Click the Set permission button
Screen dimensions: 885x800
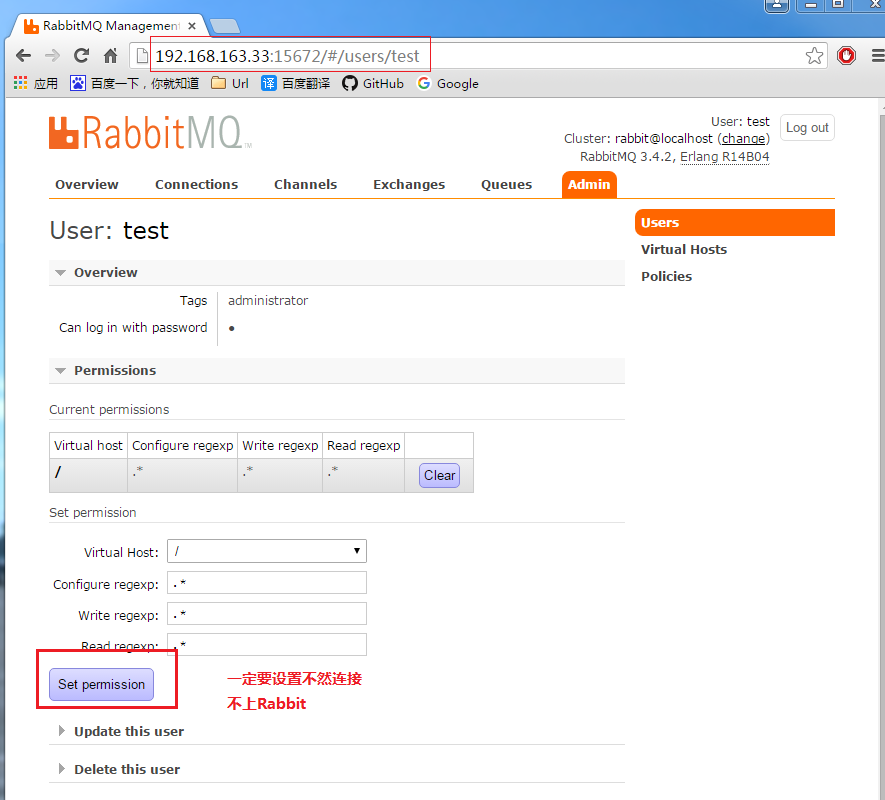pos(102,684)
